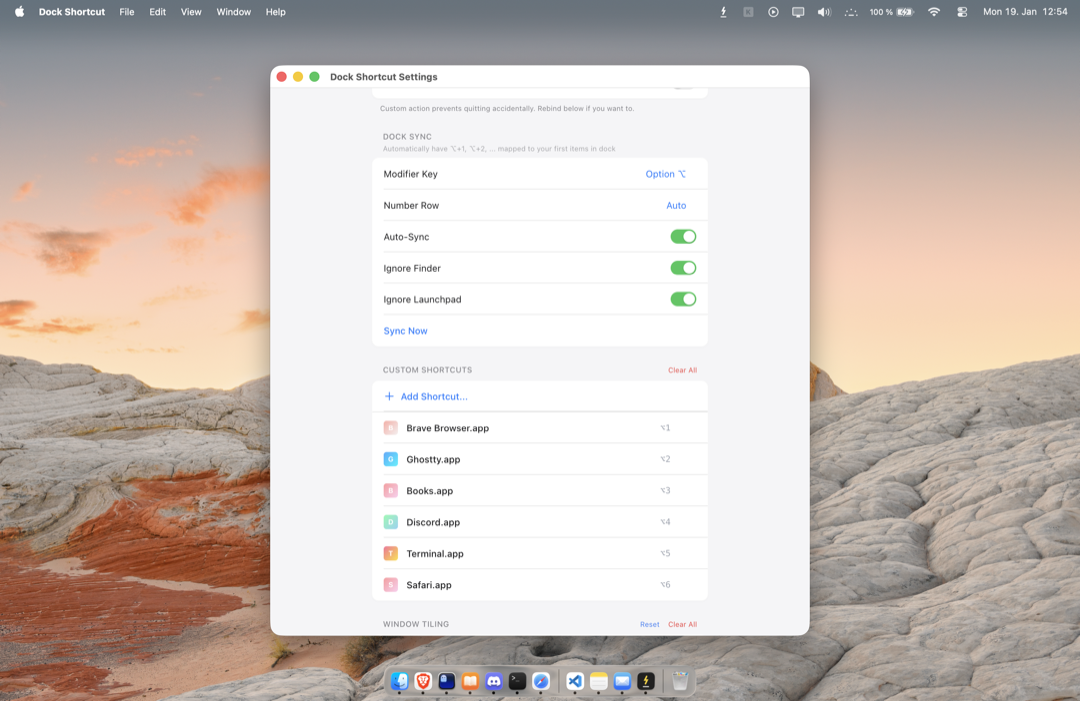The width and height of the screenshot is (1080, 701).
Task: Open Visual Studio Code from the Dock
Action: [x=575, y=682]
